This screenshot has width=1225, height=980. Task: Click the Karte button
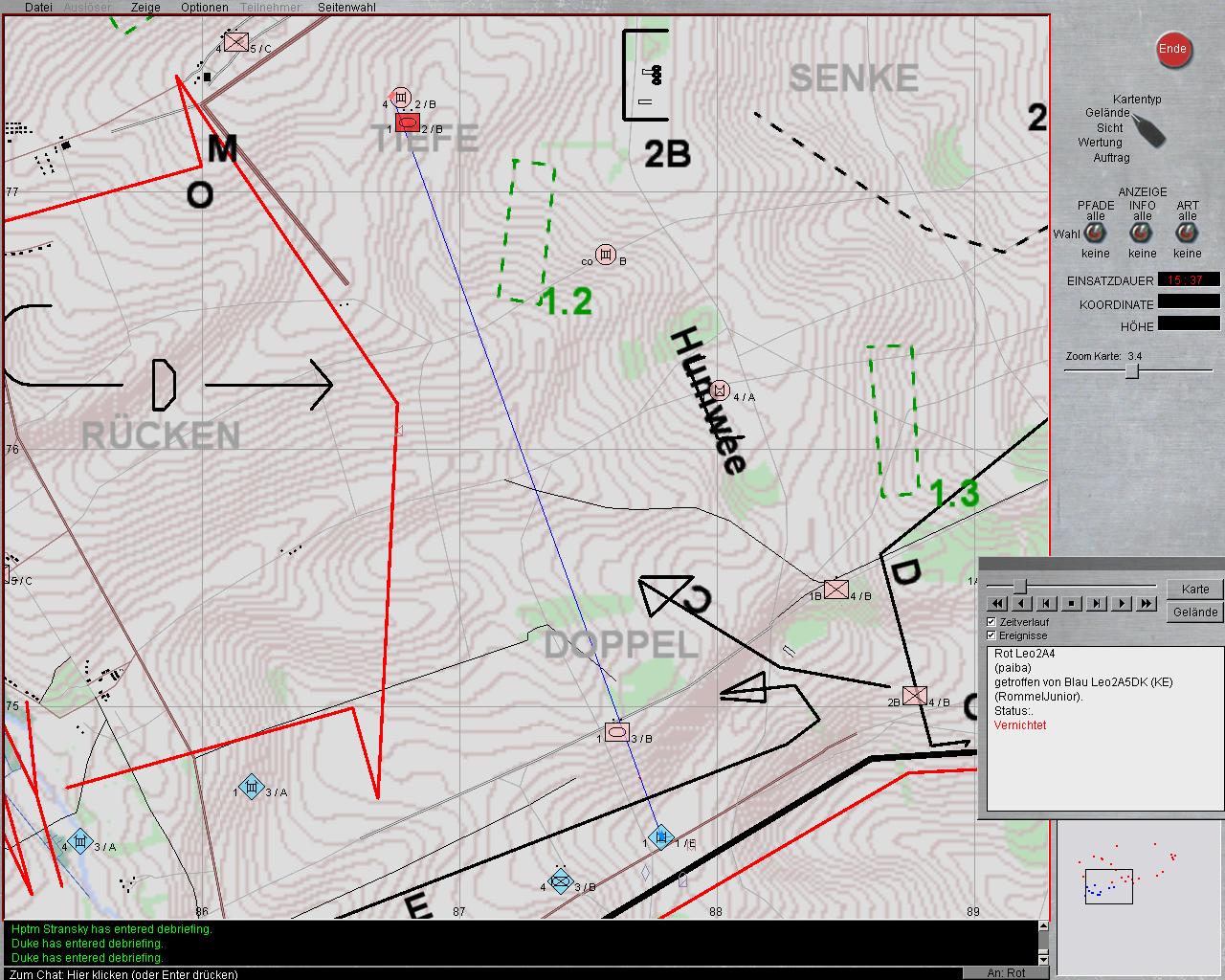(x=1194, y=590)
